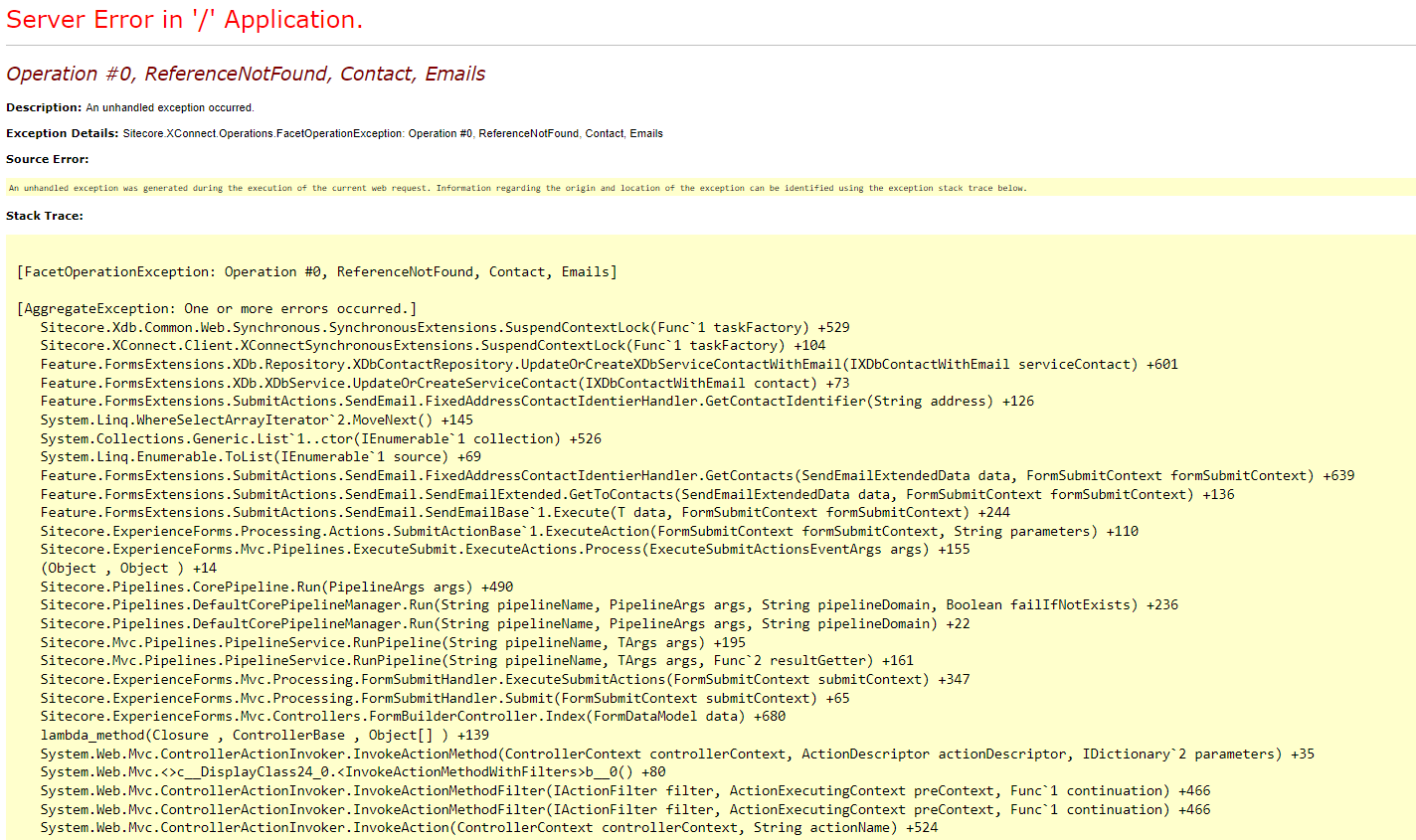Select the italic "Operation #0, ReferenceNotFound, Contact, Emails" subtitle
Viewport: 1416px width, 840px height.
[246, 75]
